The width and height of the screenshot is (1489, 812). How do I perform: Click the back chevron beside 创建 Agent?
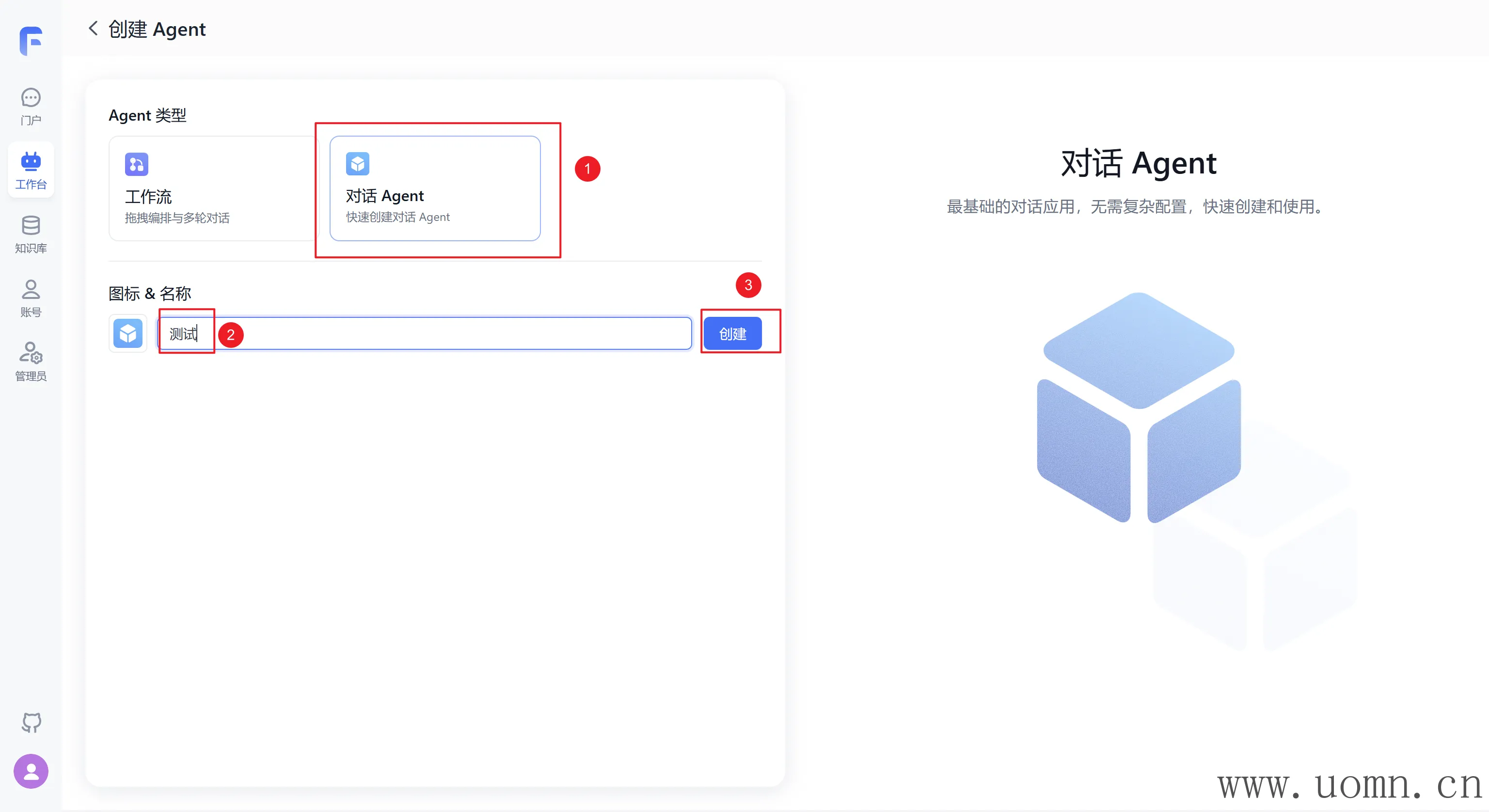click(93, 28)
